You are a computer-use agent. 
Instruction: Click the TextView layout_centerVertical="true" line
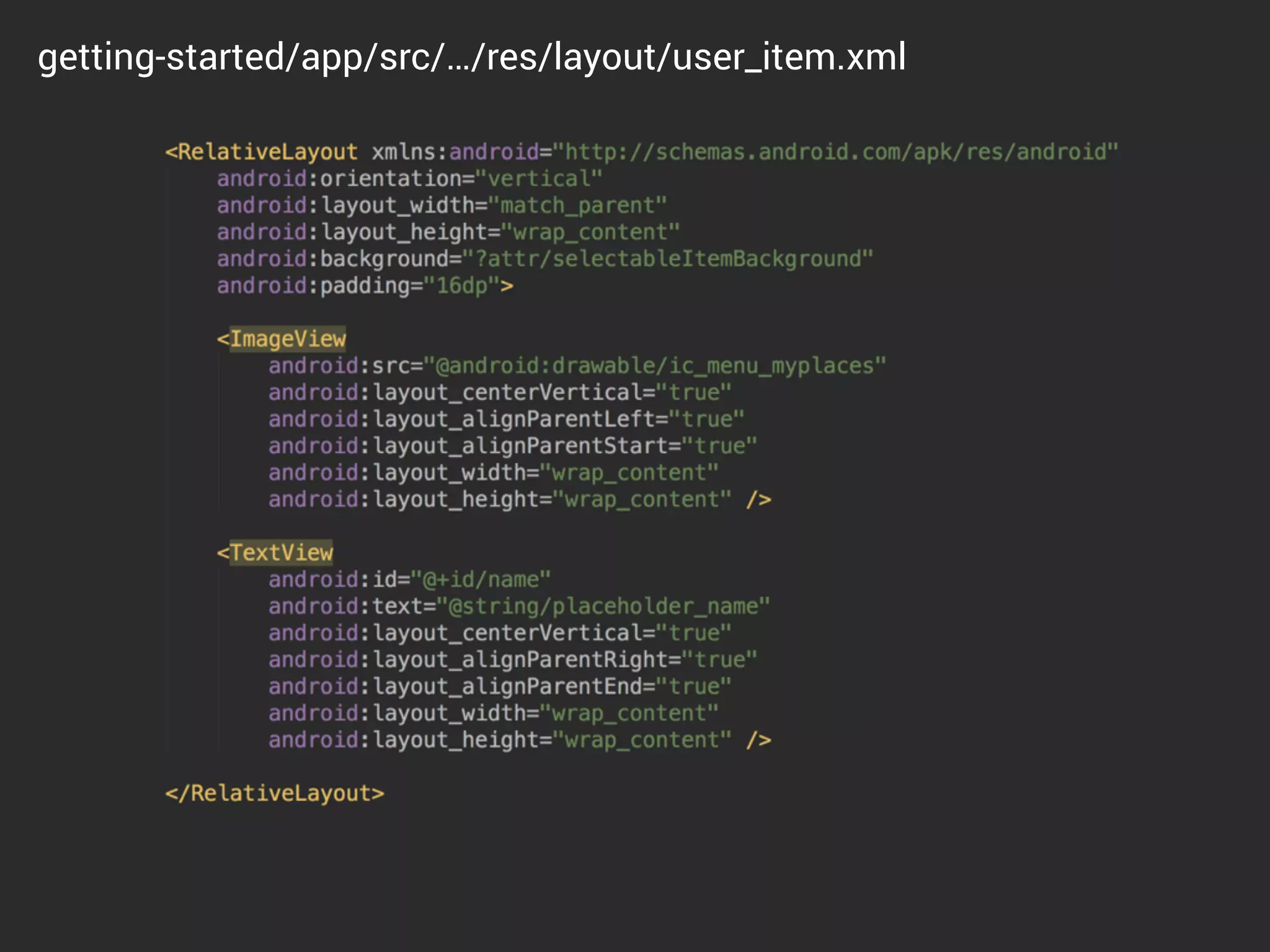tap(500, 633)
